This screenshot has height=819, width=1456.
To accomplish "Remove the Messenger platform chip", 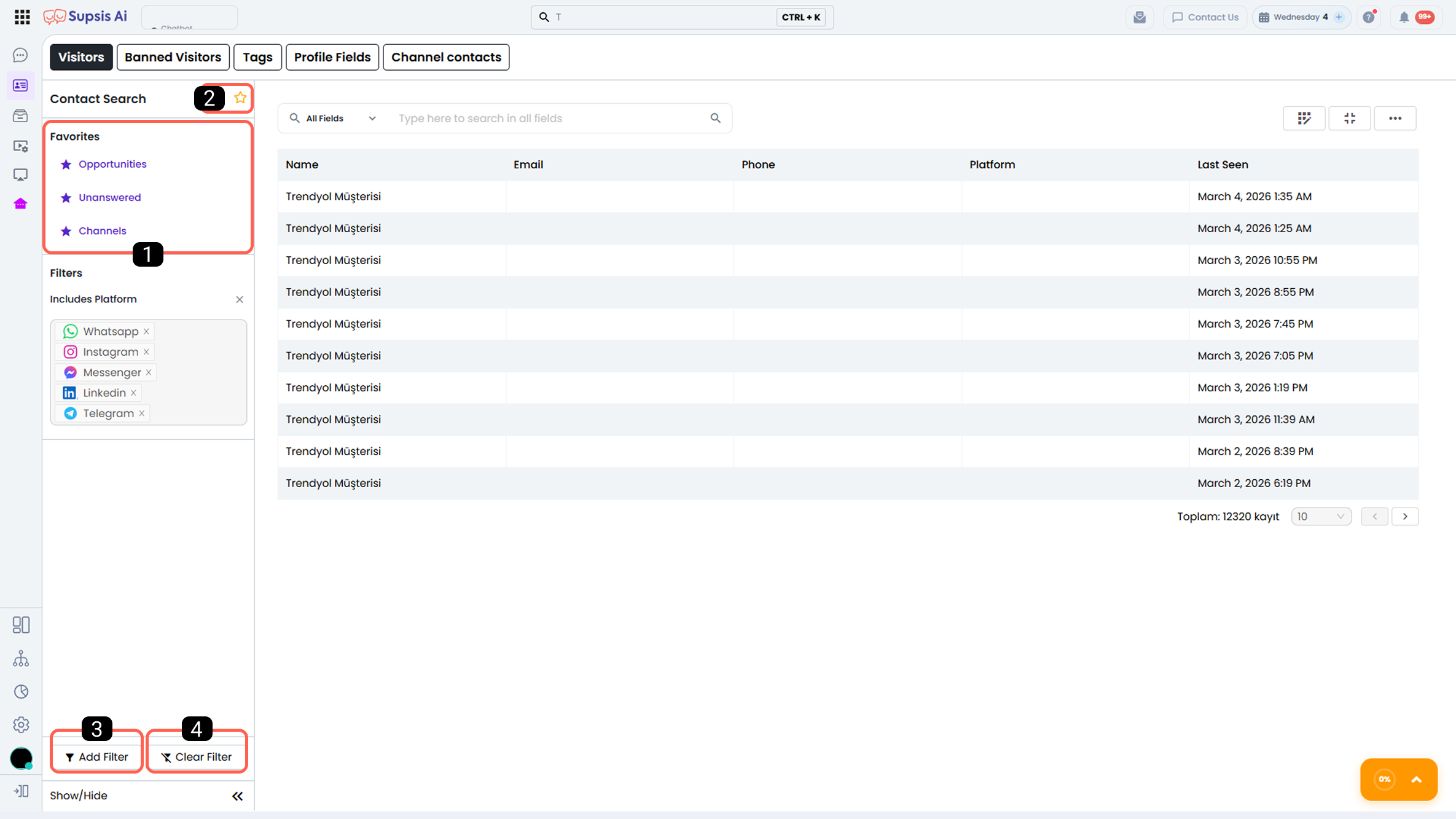I will tap(149, 372).
